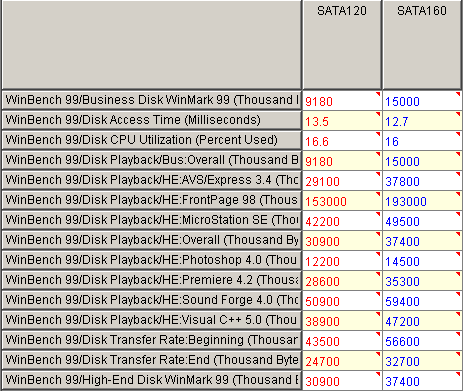The image size is (463, 391).
Task: Click the 16 CPU utilization value
Action: [x=422, y=140]
